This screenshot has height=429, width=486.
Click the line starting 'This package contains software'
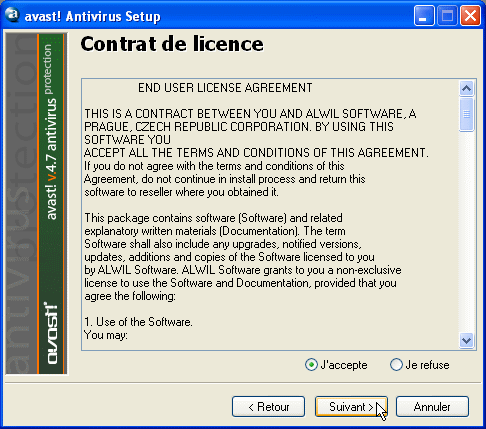point(213,218)
